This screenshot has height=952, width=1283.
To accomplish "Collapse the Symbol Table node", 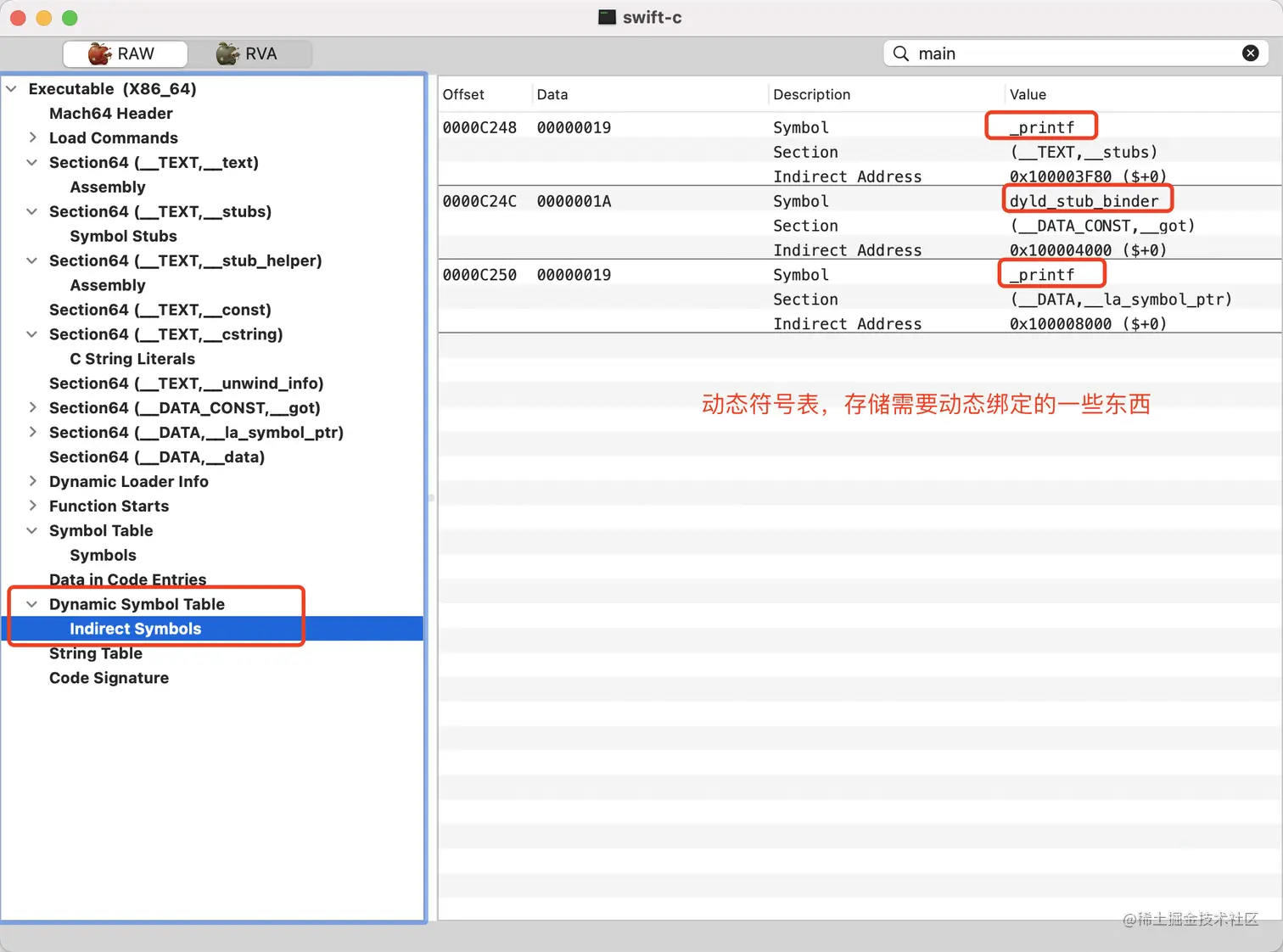I will click(32, 530).
